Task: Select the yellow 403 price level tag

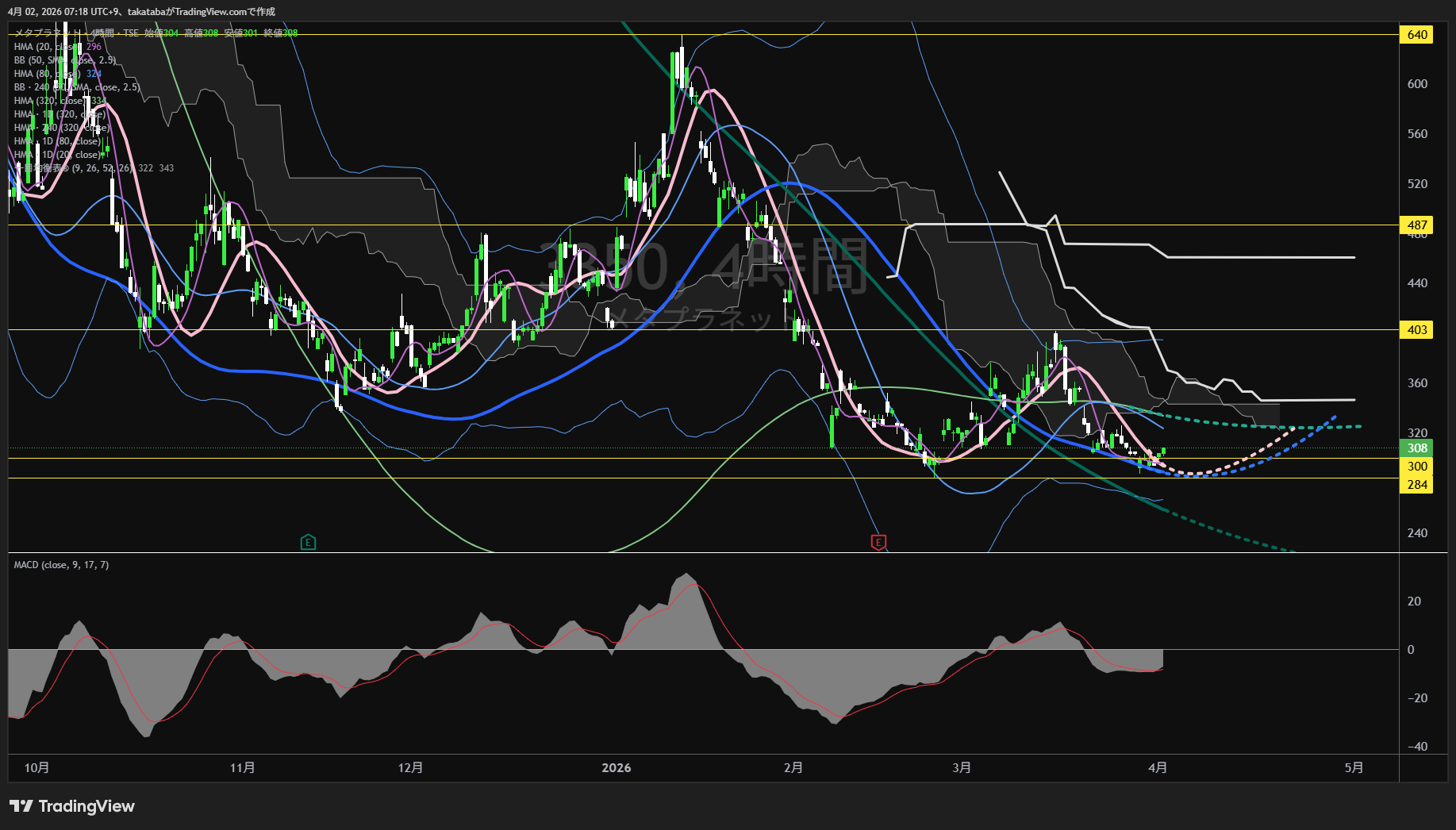Action: coord(1416,330)
